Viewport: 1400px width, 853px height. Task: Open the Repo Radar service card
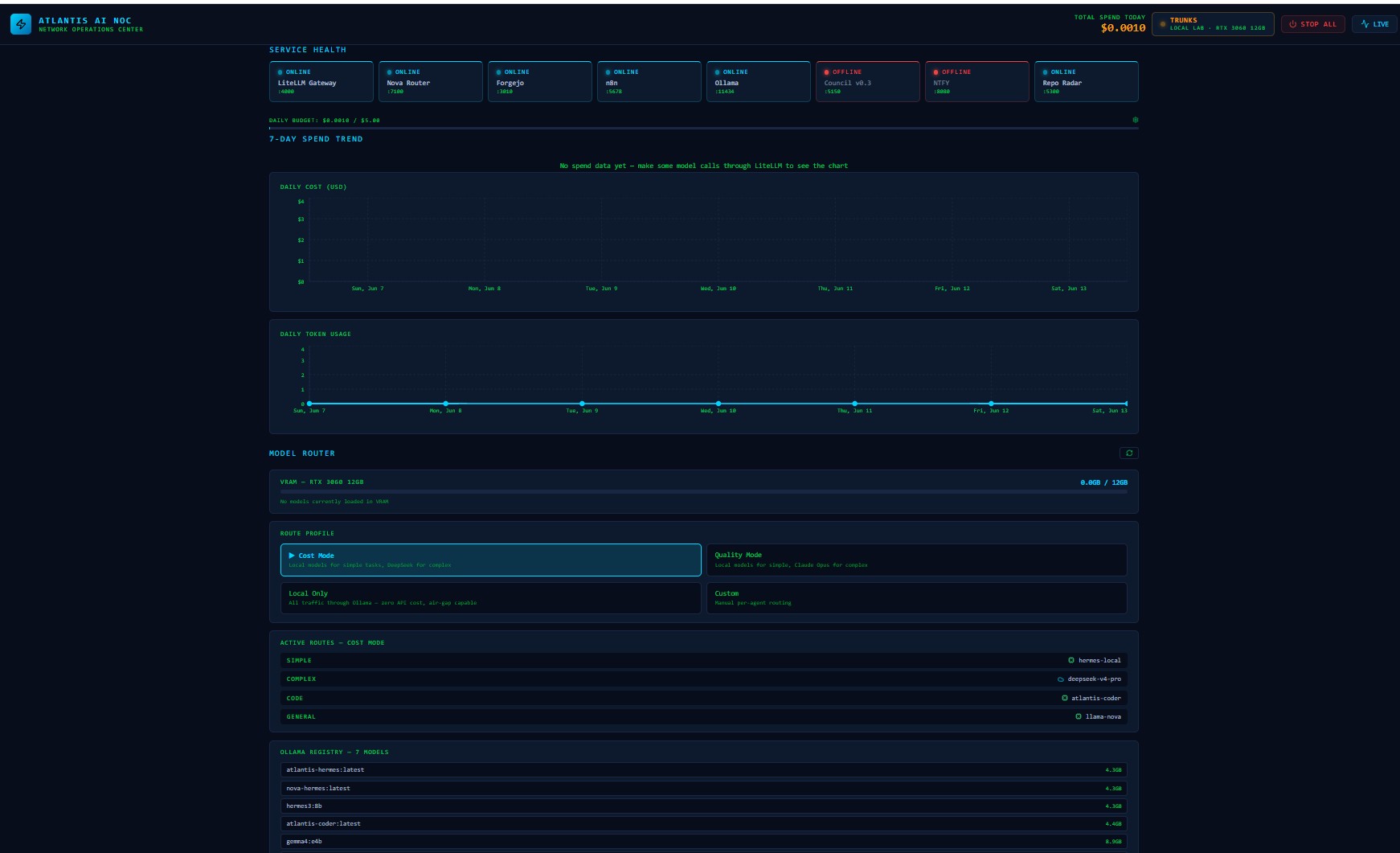(1087, 81)
